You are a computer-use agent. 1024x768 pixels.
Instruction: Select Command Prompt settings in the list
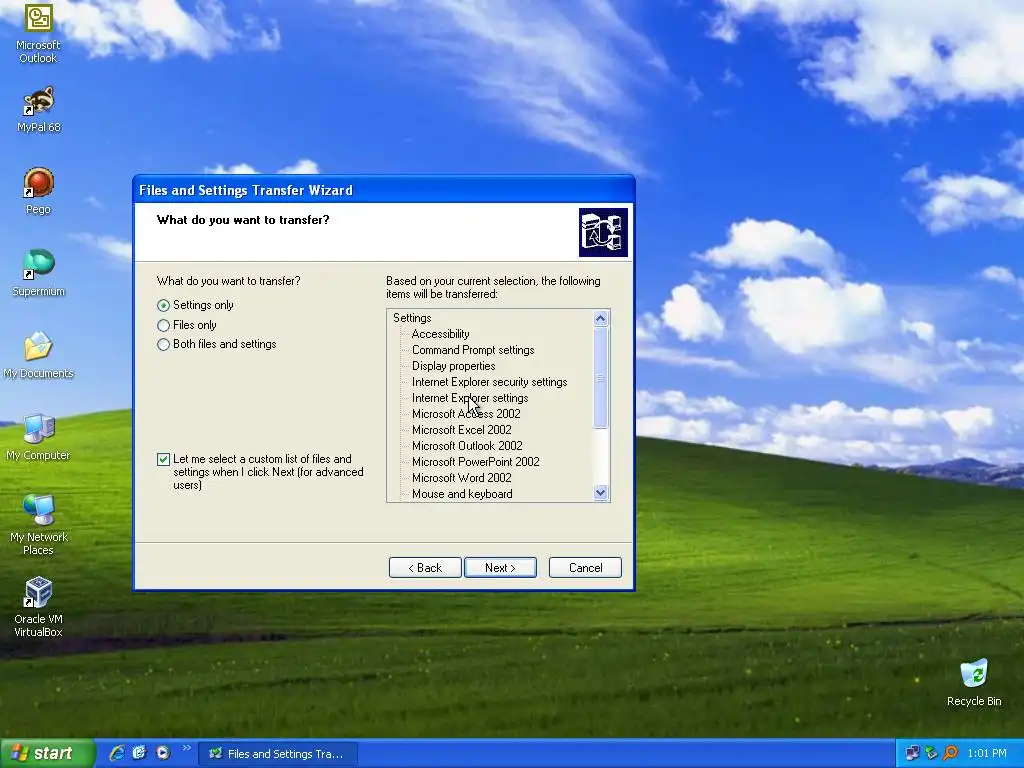473,350
